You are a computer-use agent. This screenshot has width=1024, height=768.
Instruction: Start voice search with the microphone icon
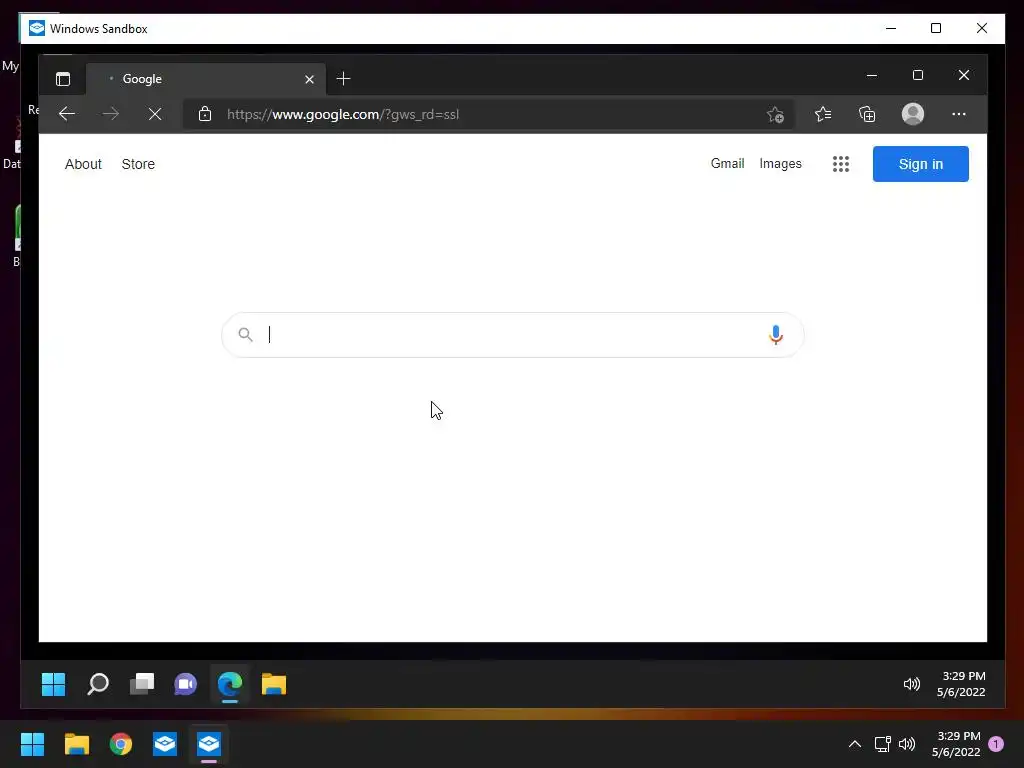pyautogui.click(x=776, y=334)
